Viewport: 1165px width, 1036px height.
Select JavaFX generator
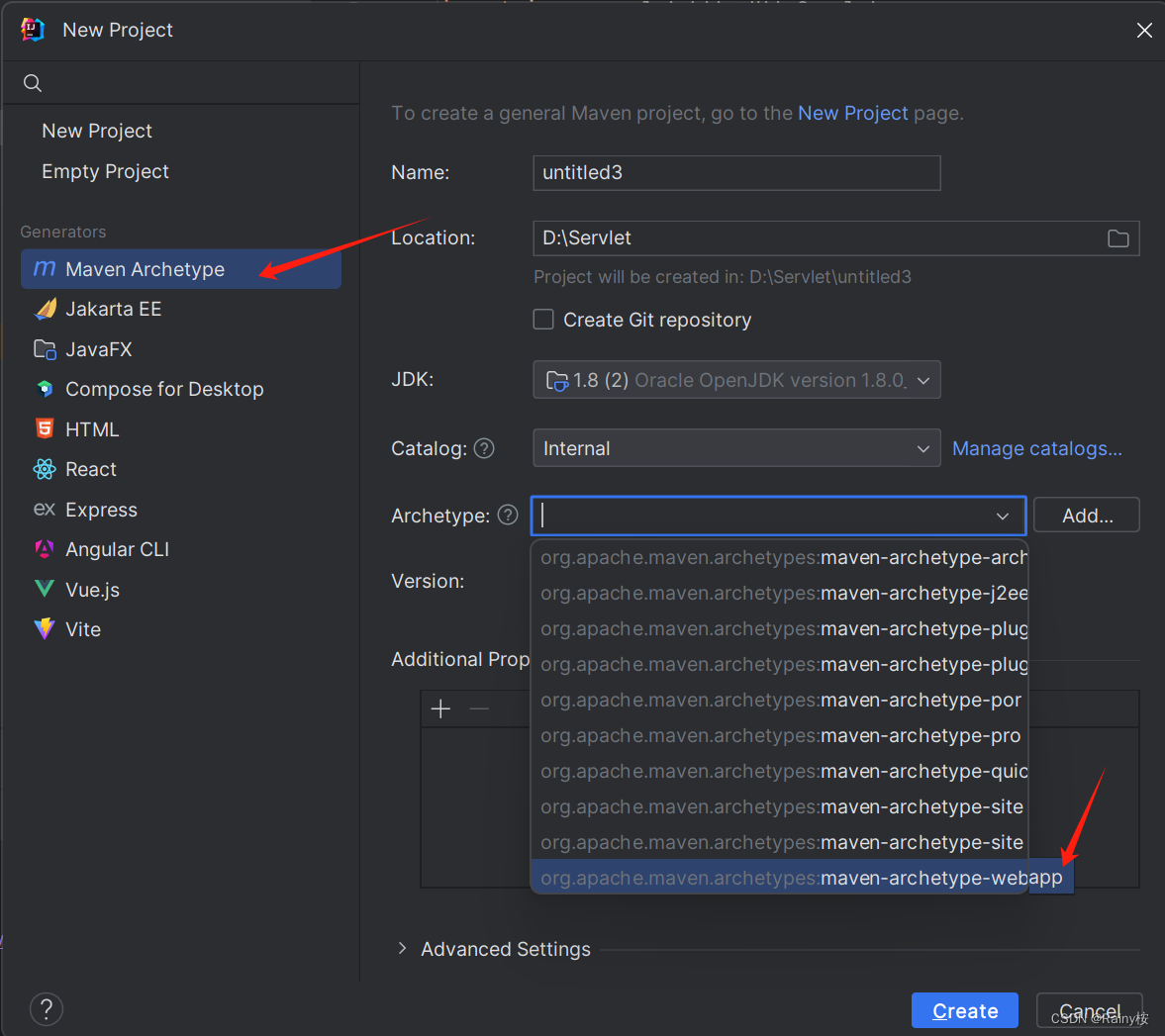[181, 349]
